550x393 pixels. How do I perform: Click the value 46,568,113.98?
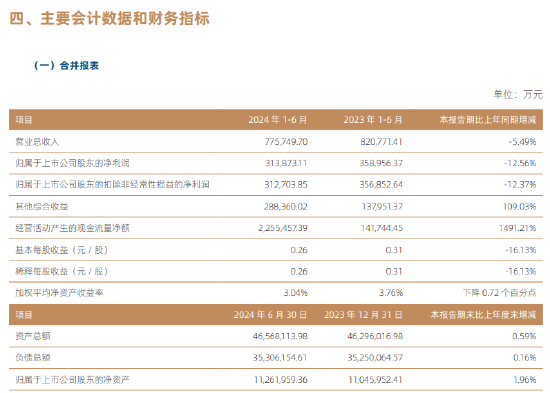coord(280,336)
